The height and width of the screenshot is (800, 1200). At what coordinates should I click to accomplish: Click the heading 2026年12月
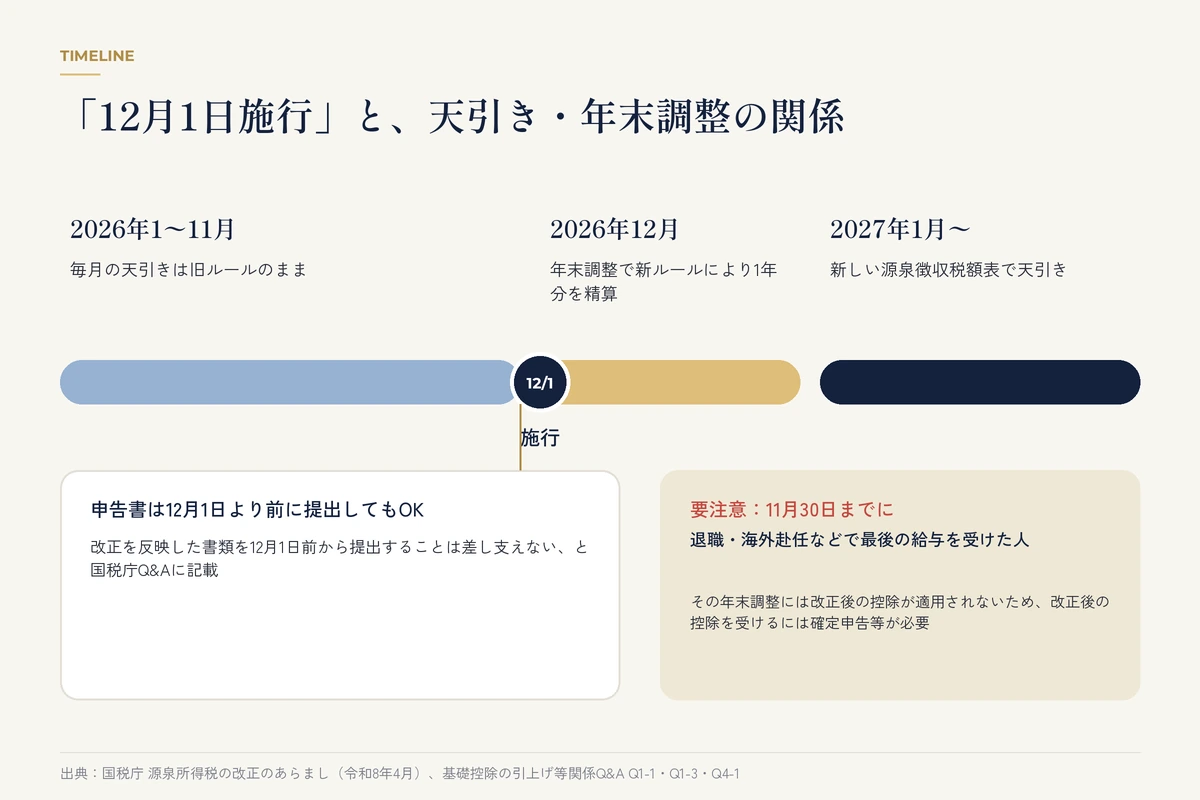tap(614, 229)
